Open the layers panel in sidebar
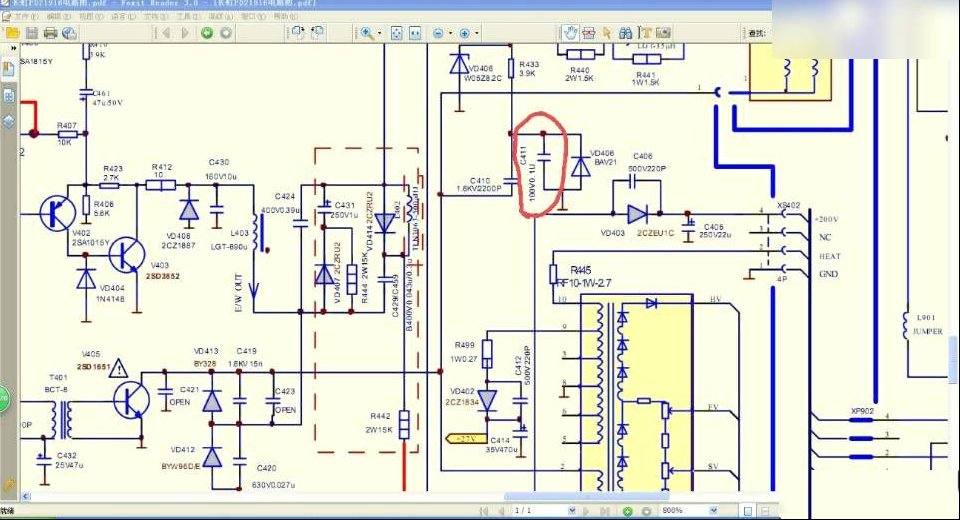 9,121
